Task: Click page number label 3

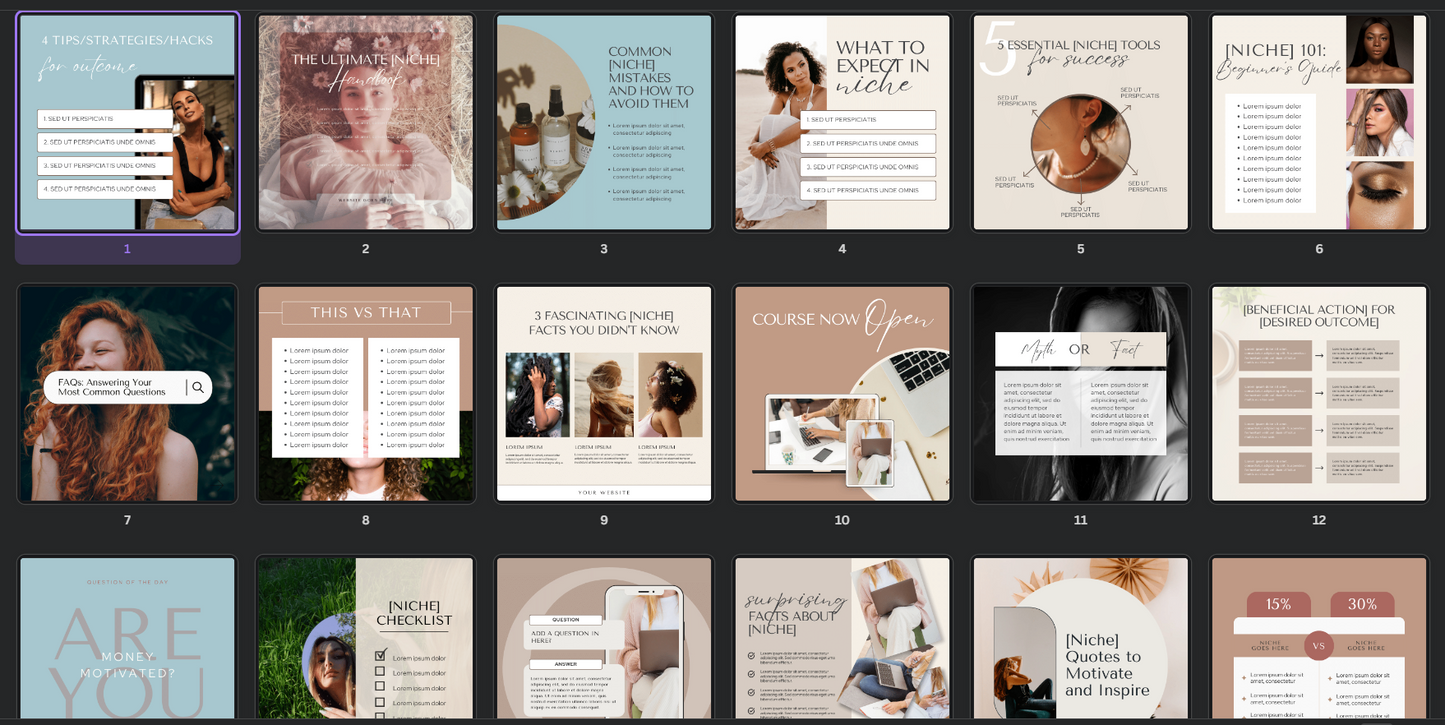Action: click(x=604, y=249)
